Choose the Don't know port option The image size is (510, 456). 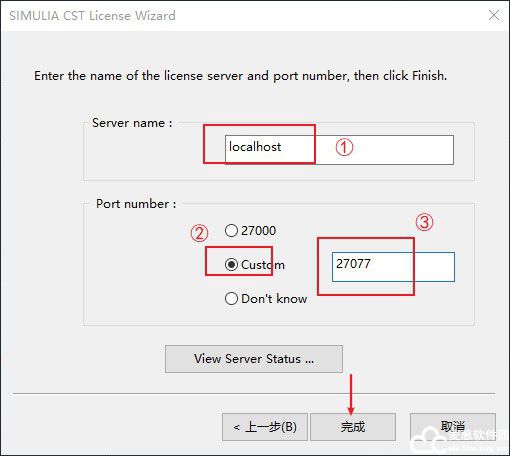pos(231,299)
